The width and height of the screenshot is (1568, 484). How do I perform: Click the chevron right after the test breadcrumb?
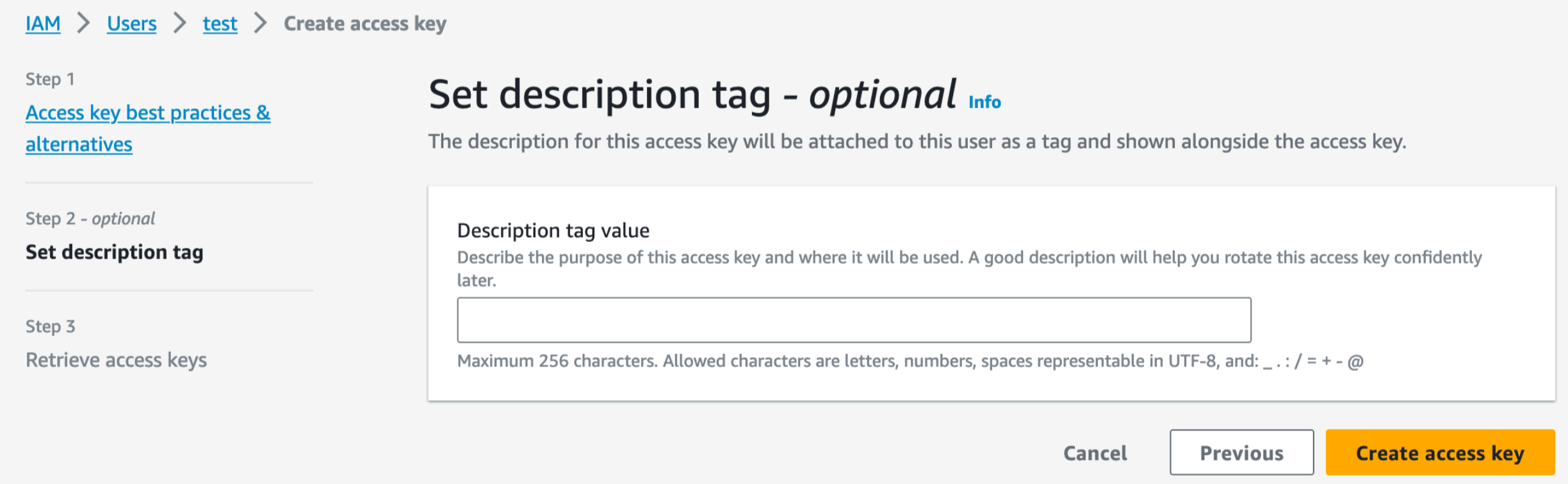pyautogui.click(x=260, y=24)
